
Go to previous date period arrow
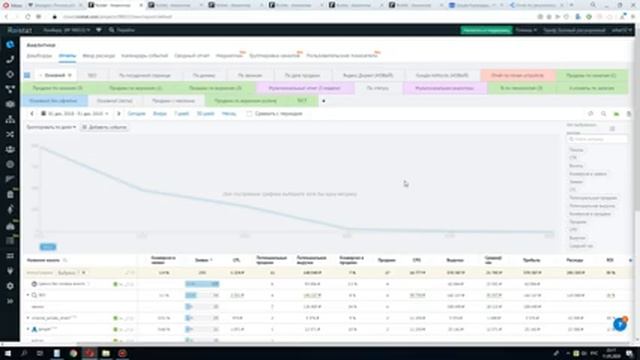[32, 113]
